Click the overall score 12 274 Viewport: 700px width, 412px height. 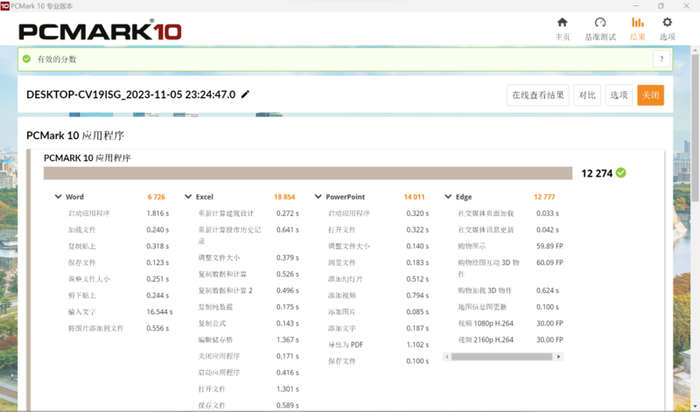pyautogui.click(x=596, y=173)
